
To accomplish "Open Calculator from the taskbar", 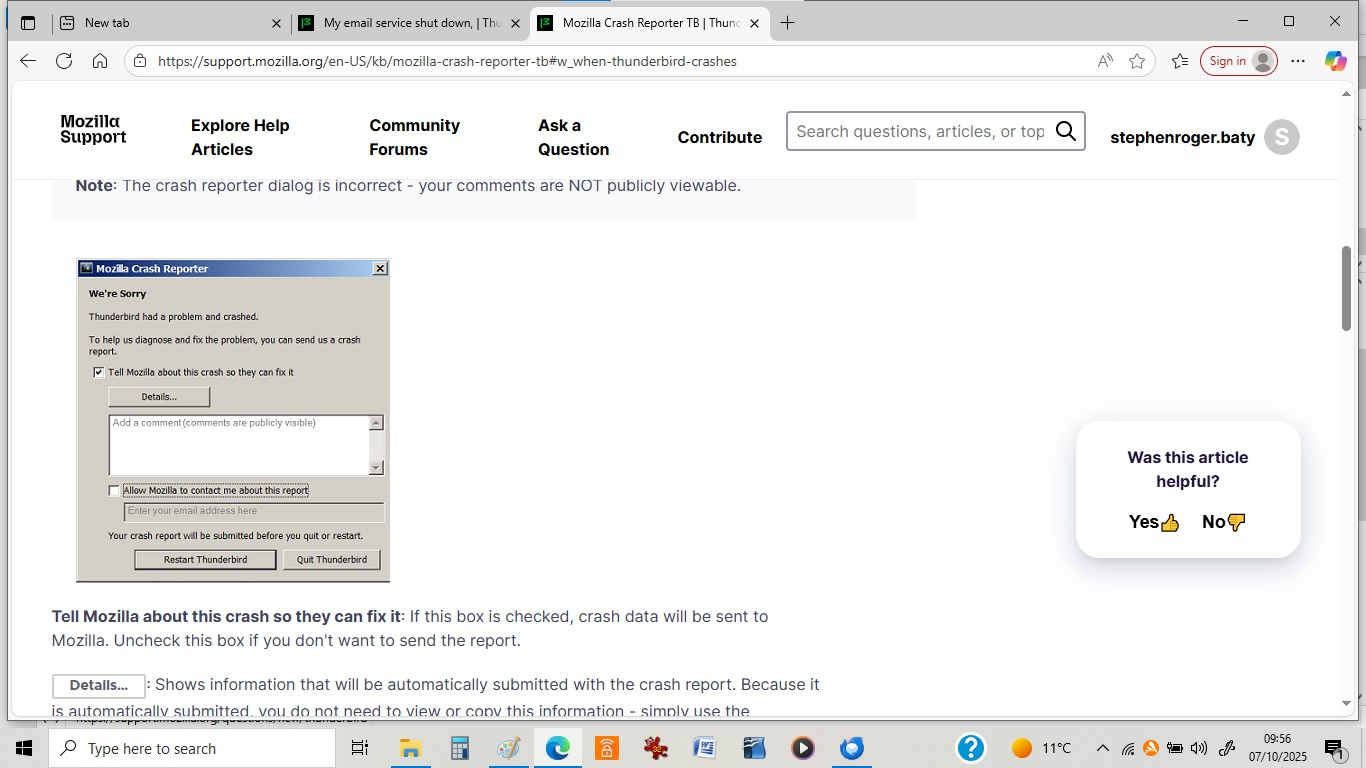I will (x=460, y=748).
